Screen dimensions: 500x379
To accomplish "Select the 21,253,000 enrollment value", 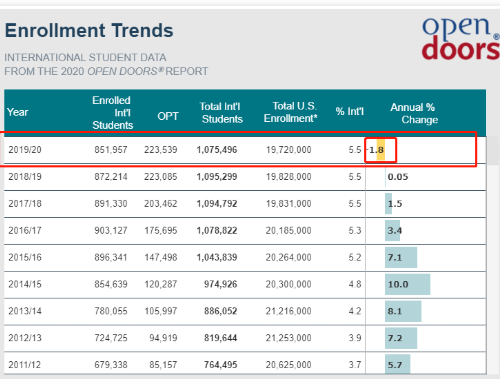I will [x=288, y=338].
